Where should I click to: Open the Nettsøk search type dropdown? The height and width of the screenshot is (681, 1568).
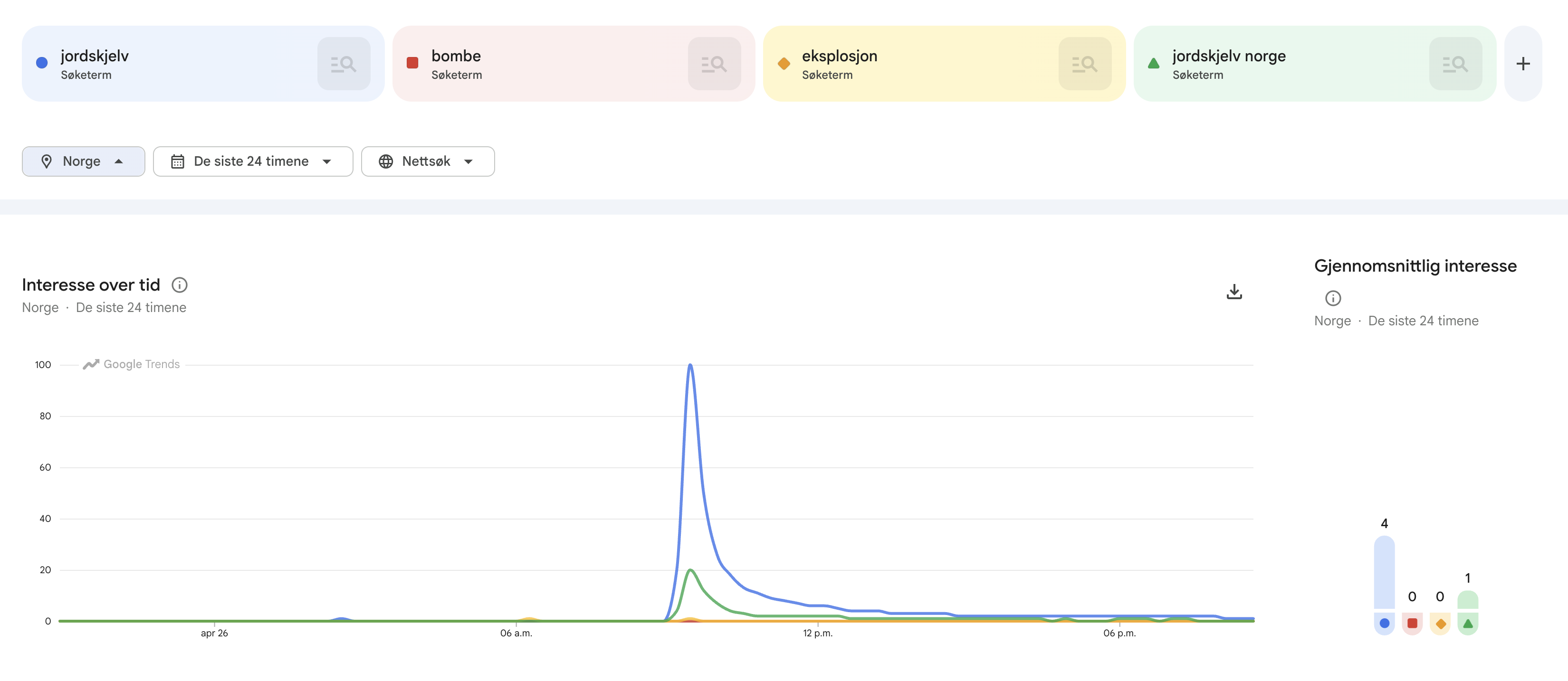427,161
